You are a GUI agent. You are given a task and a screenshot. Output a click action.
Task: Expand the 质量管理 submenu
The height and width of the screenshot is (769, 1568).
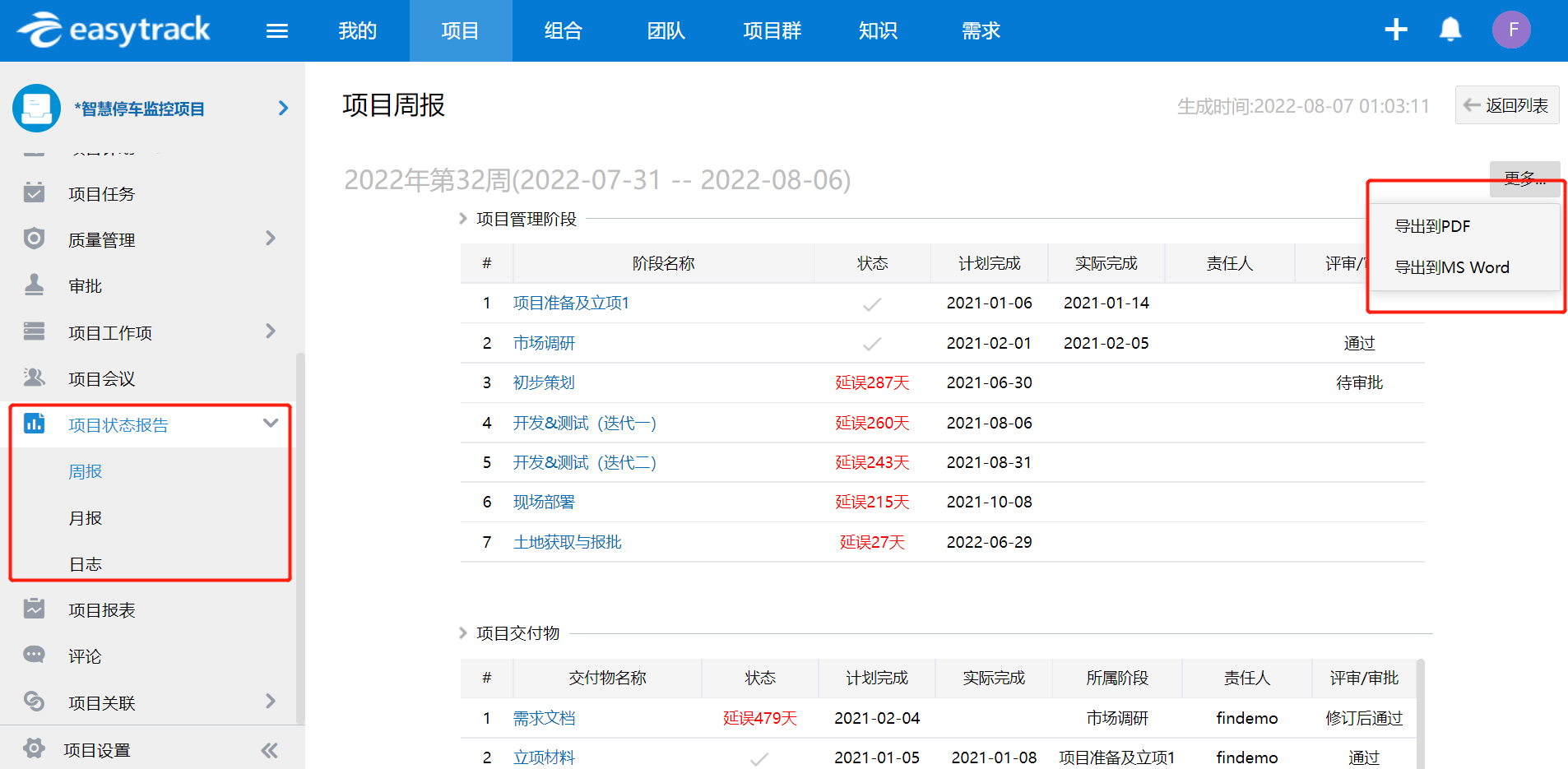tap(271, 239)
